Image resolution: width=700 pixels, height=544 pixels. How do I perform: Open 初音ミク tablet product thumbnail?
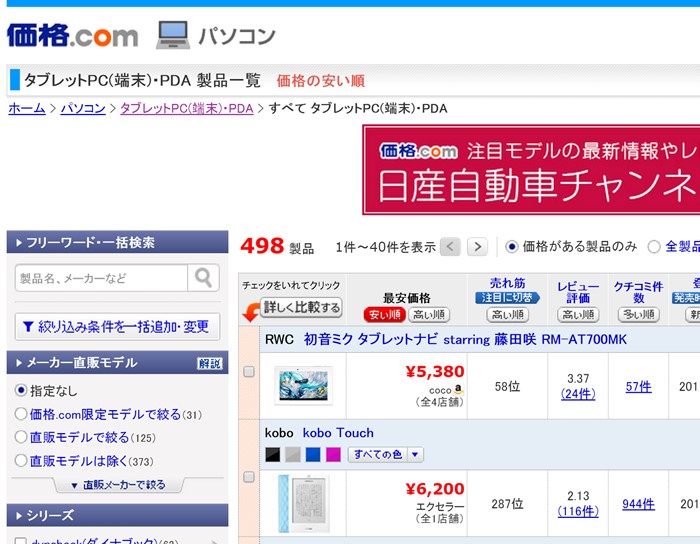(x=304, y=385)
